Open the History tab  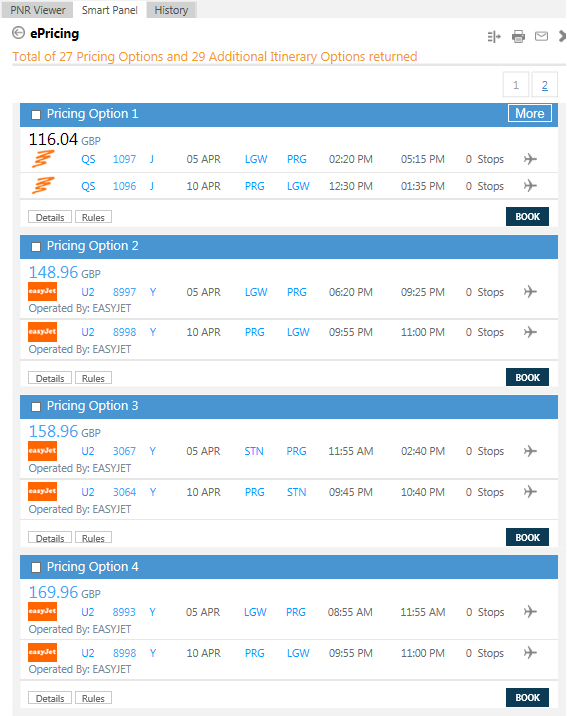point(171,10)
